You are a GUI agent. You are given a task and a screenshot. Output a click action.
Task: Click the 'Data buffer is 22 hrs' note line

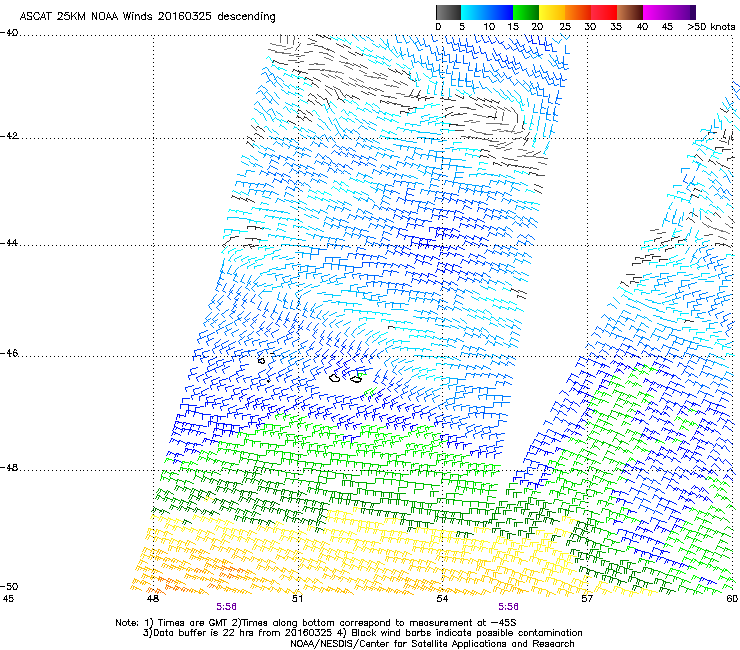pos(362,633)
